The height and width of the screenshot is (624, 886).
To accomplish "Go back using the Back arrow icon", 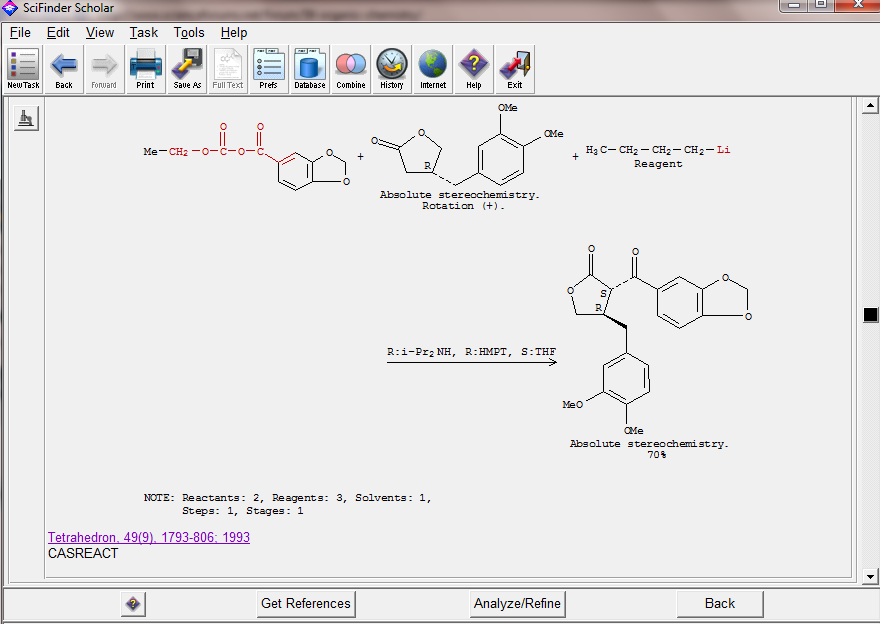I will point(64,69).
